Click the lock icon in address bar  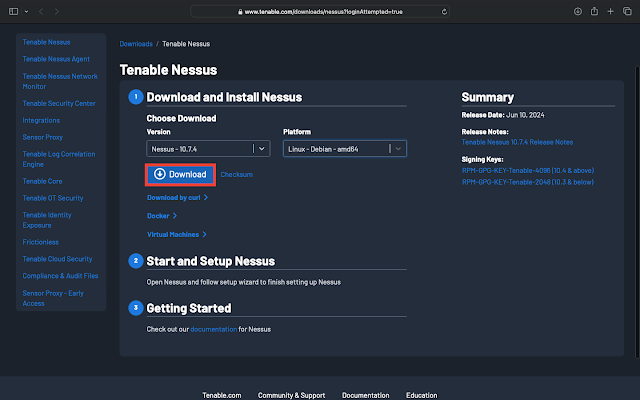pos(240,12)
